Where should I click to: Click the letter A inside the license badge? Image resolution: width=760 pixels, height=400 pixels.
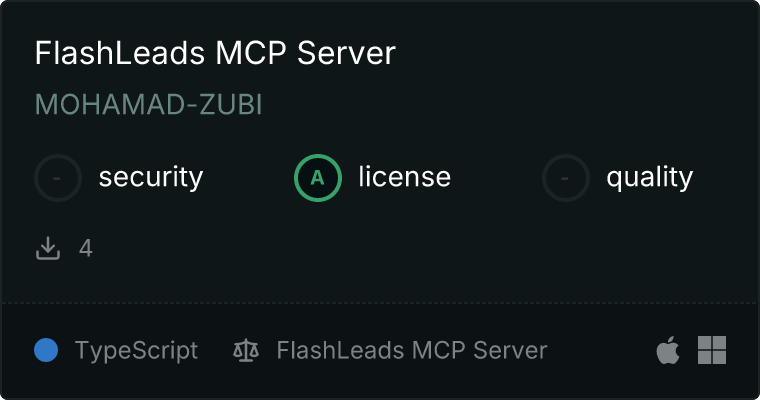coord(317,178)
